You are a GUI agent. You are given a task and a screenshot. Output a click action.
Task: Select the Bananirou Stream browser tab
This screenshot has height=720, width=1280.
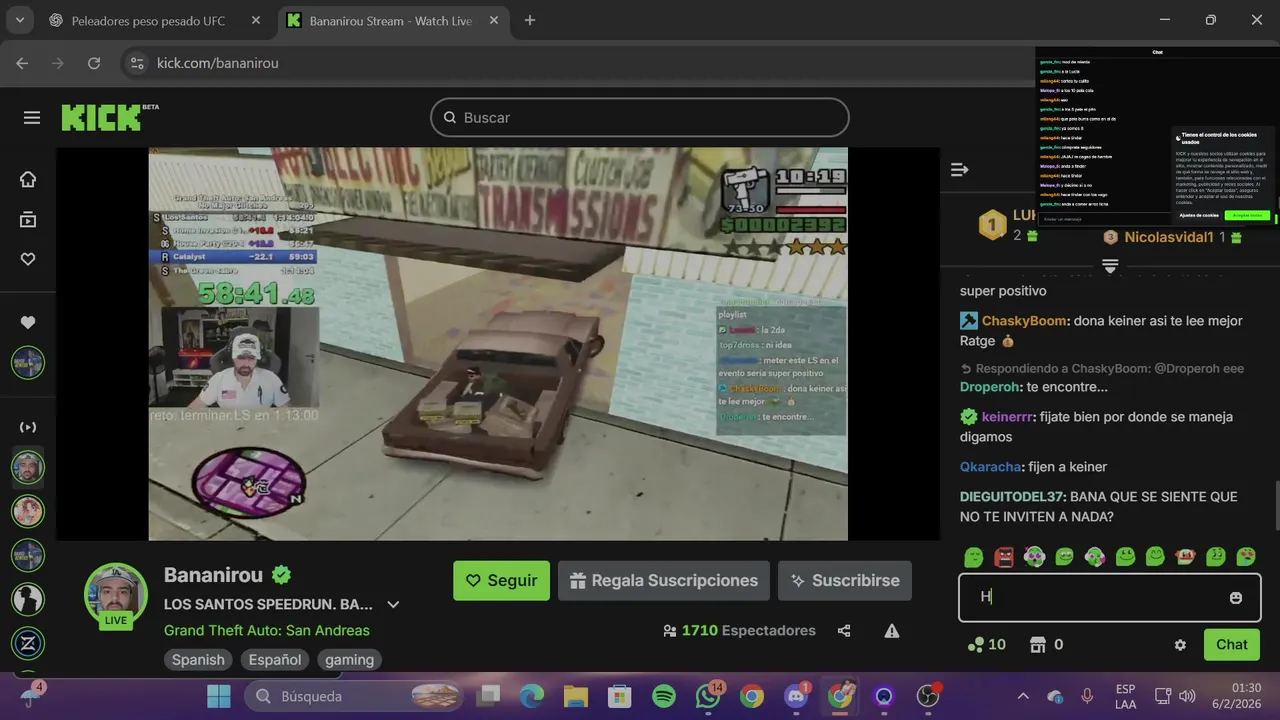(390, 20)
